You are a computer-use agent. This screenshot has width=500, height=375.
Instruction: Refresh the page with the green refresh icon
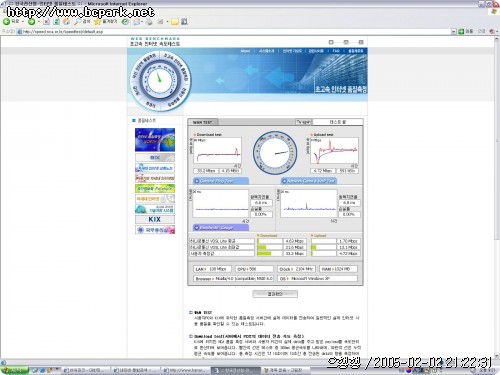(x=57, y=22)
